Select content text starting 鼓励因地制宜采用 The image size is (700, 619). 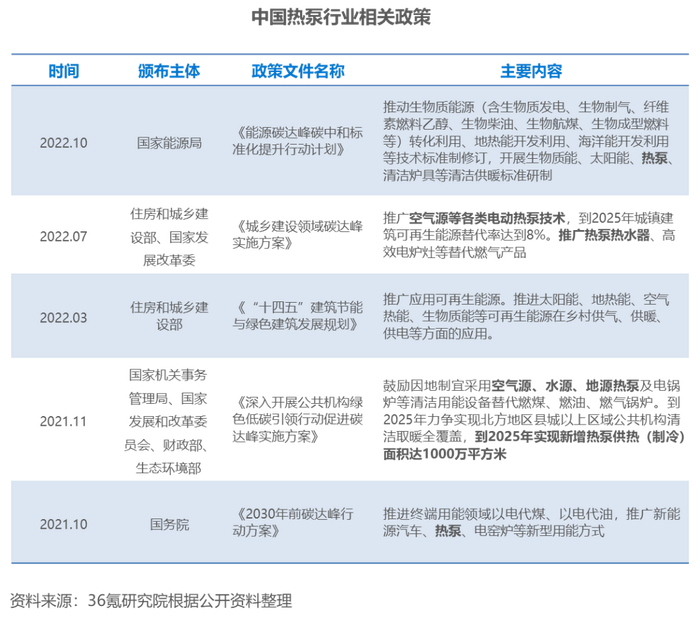pos(533,420)
